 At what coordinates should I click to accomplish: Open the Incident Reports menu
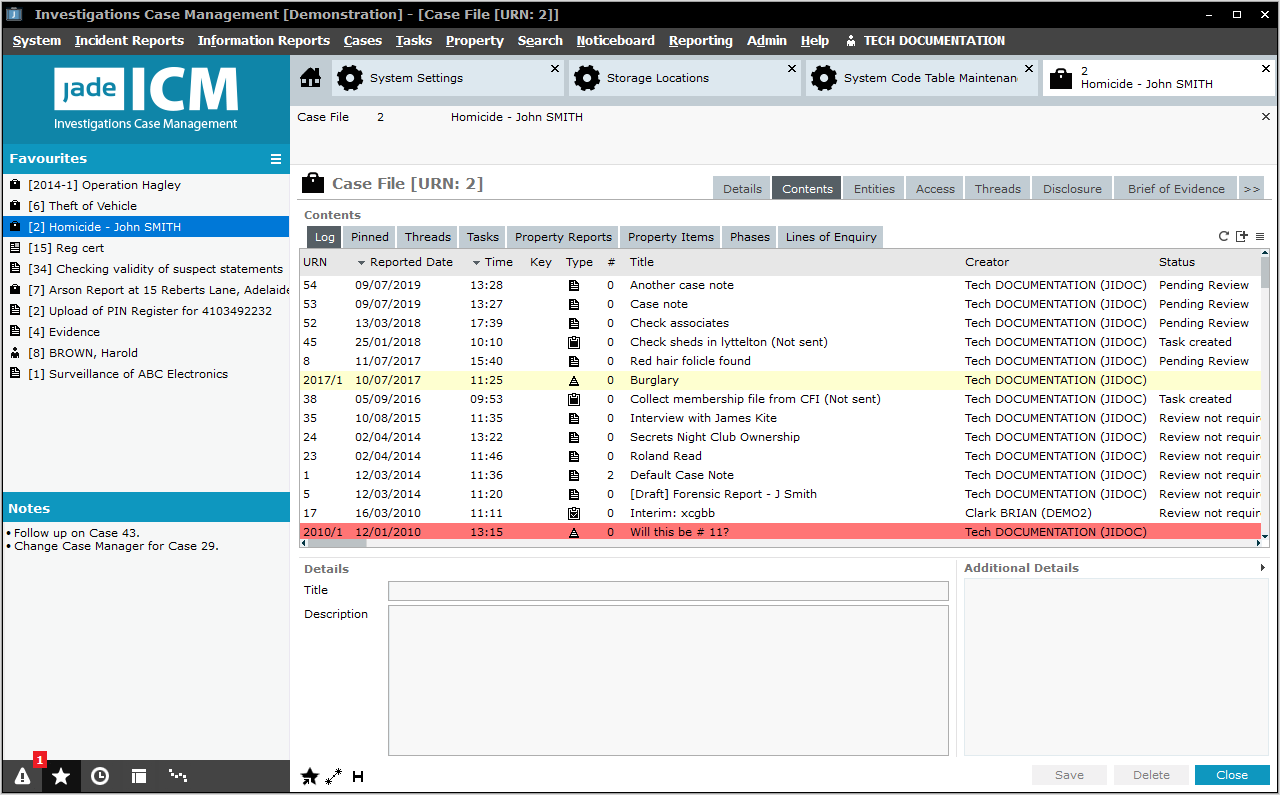point(129,41)
